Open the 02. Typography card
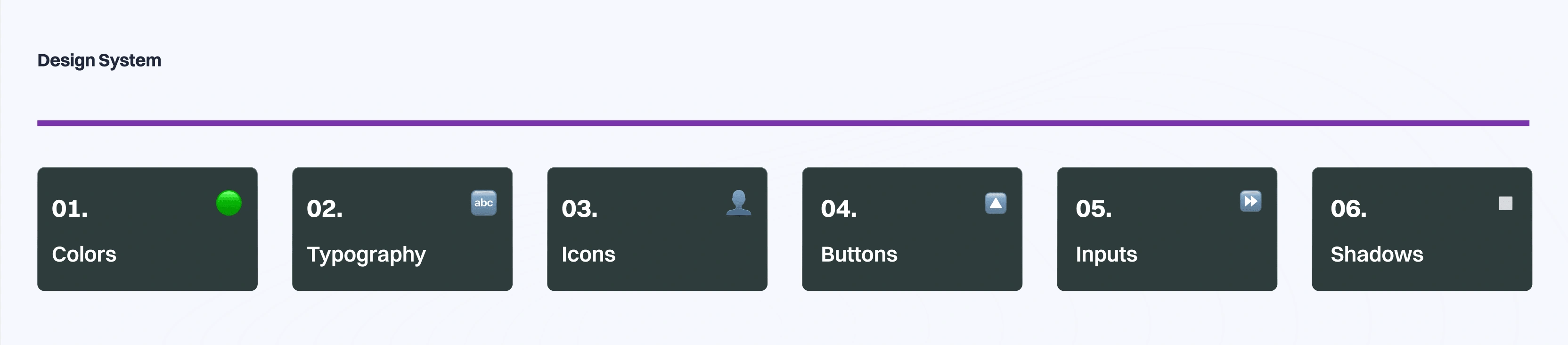The height and width of the screenshot is (345, 1568). (402, 230)
